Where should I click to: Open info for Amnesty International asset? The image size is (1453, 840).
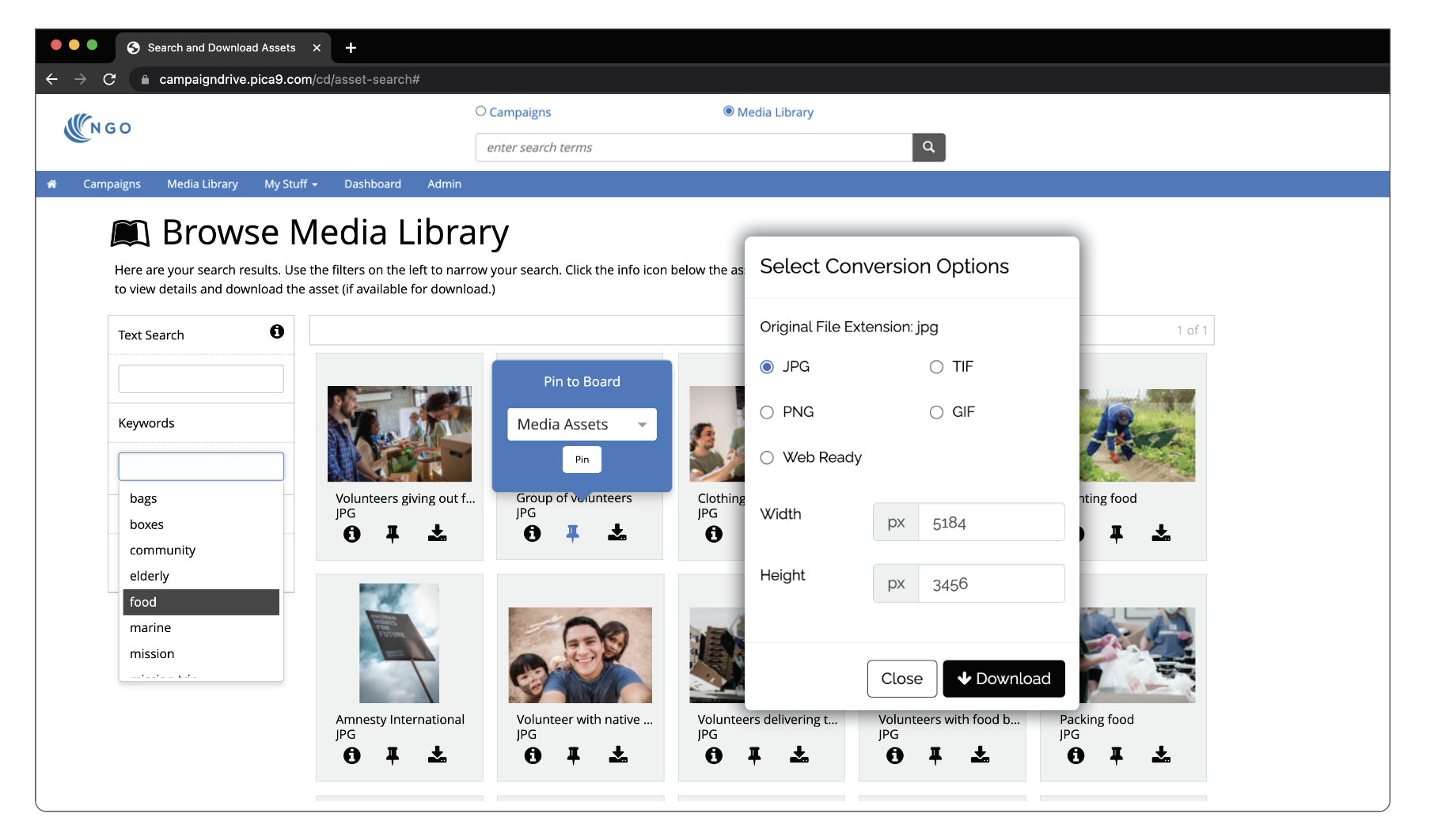[x=352, y=755]
